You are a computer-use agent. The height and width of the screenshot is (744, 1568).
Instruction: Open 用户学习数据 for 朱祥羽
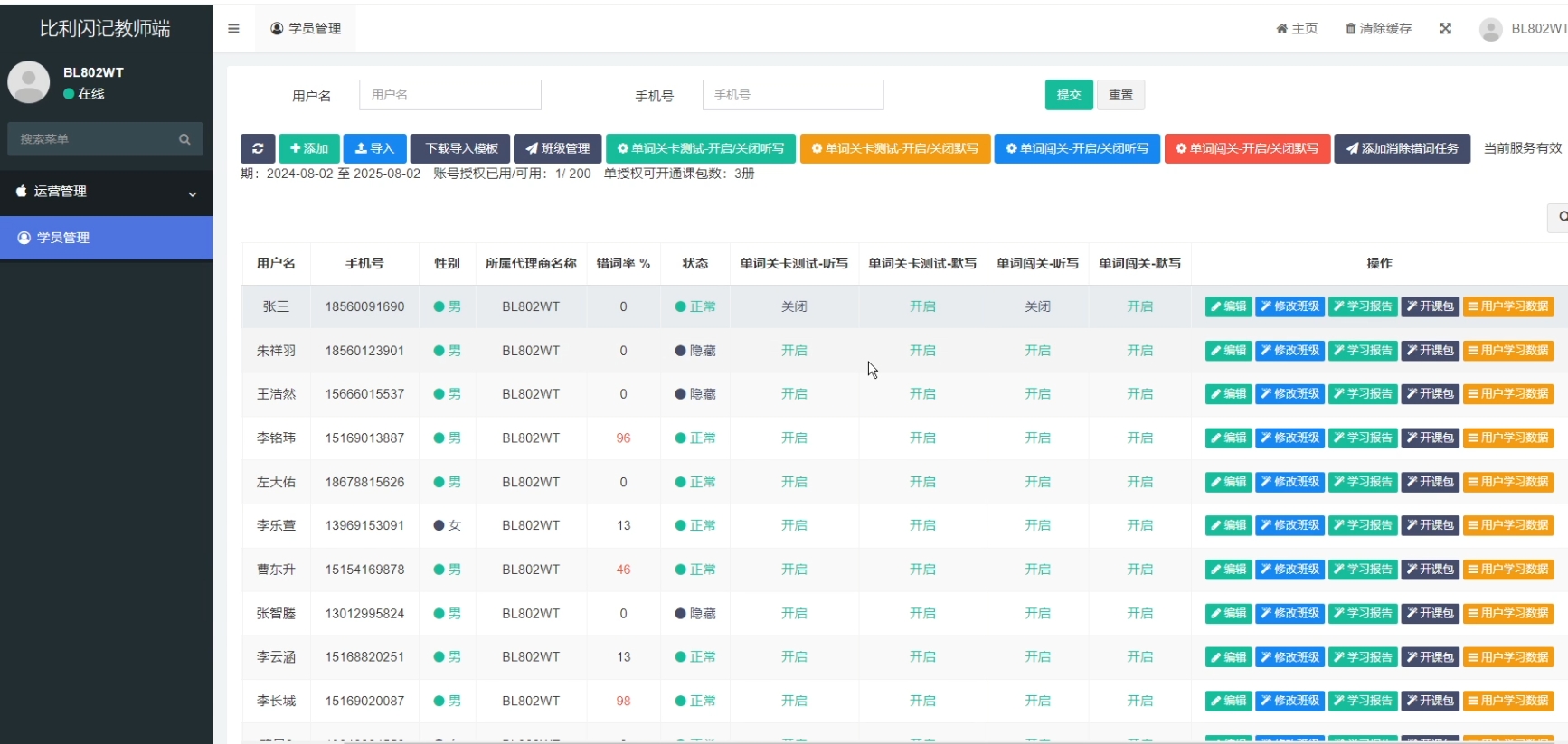(1508, 351)
